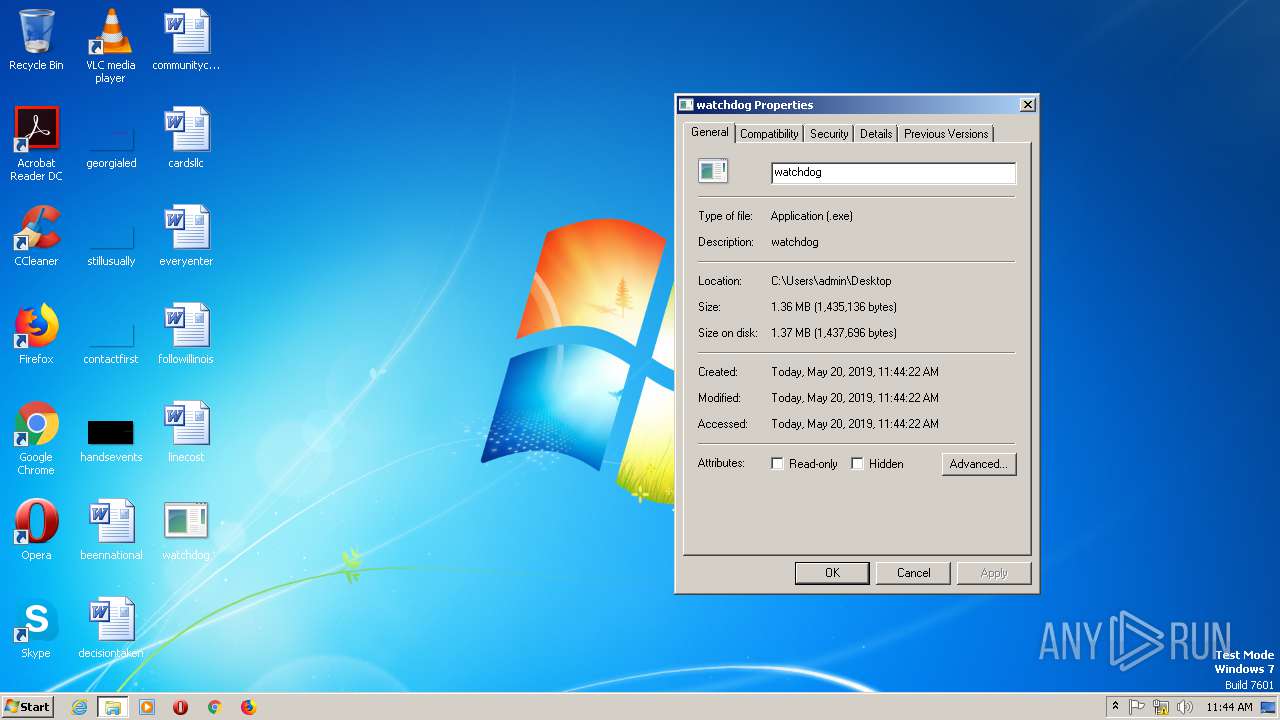The image size is (1280, 720).
Task: Select the communityc... Word document icon
Action: pyautogui.click(x=186, y=41)
